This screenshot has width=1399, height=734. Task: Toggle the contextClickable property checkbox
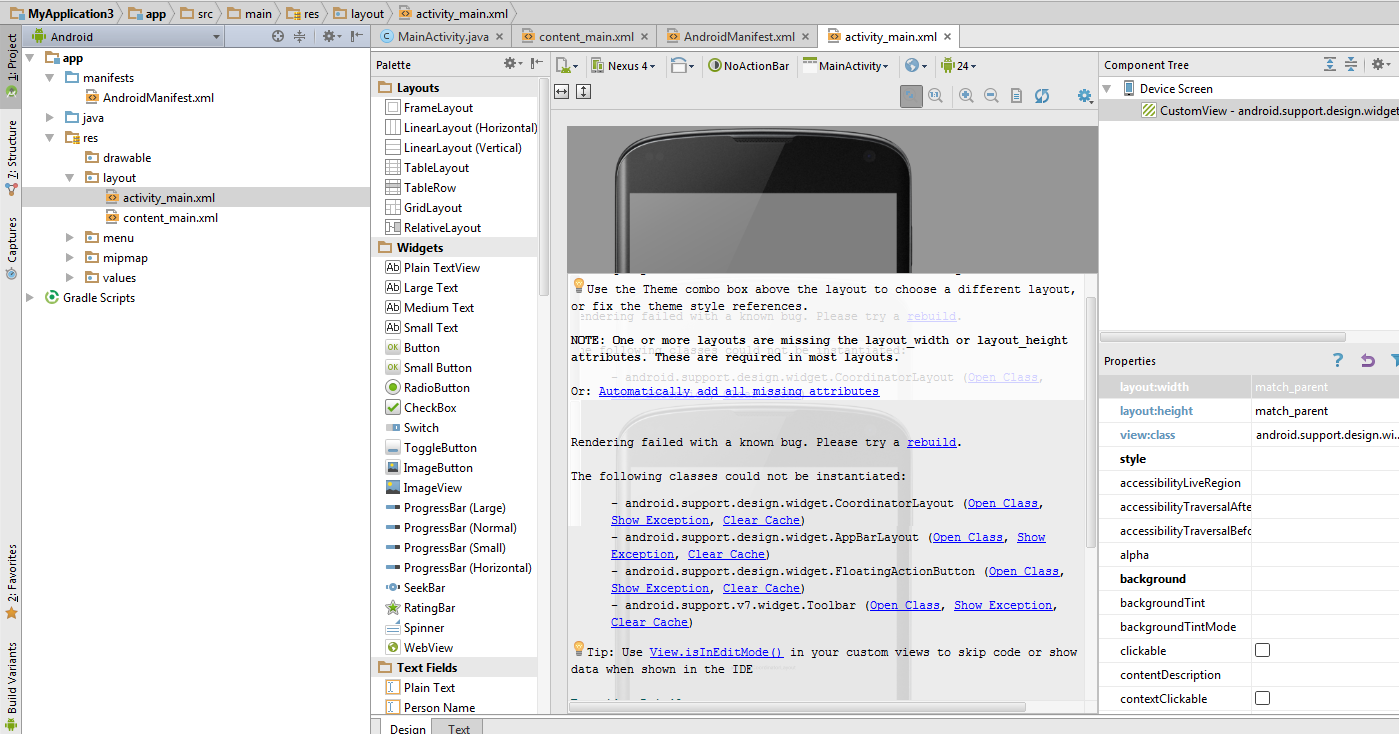point(1262,698)
